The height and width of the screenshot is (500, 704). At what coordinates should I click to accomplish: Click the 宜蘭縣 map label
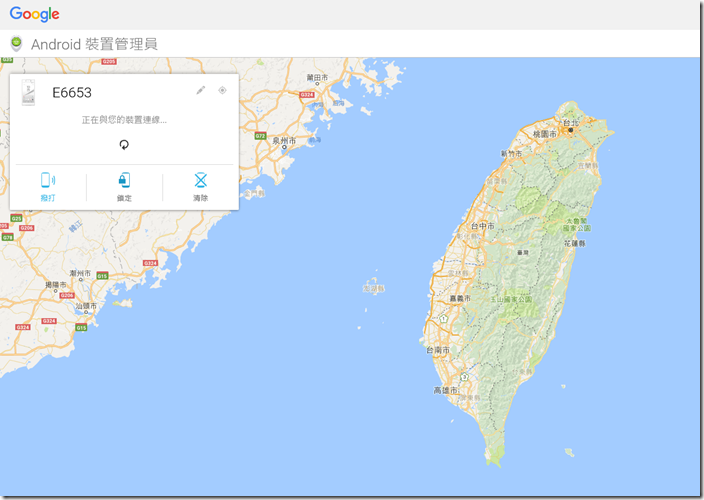[x=588, y=166]
